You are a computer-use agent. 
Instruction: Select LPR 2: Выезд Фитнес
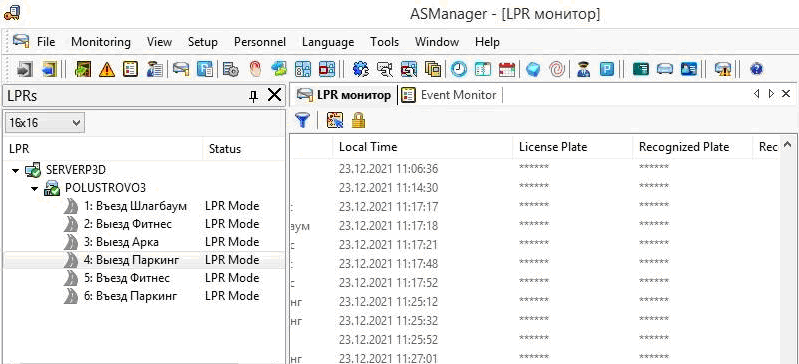(x=127, y=224)
